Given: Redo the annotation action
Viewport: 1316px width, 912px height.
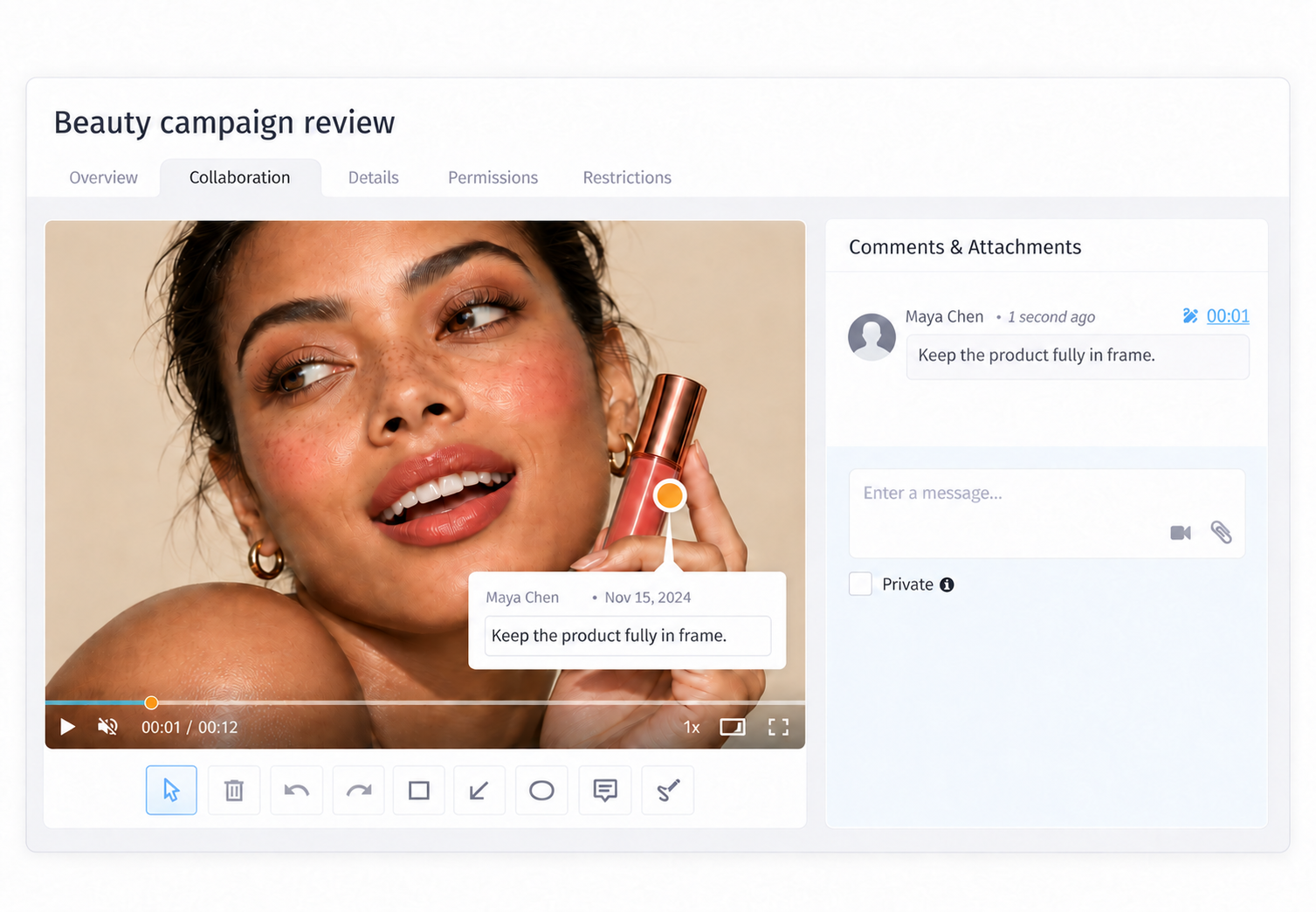Looking at the screenshot, I should (x=359, y=790).
